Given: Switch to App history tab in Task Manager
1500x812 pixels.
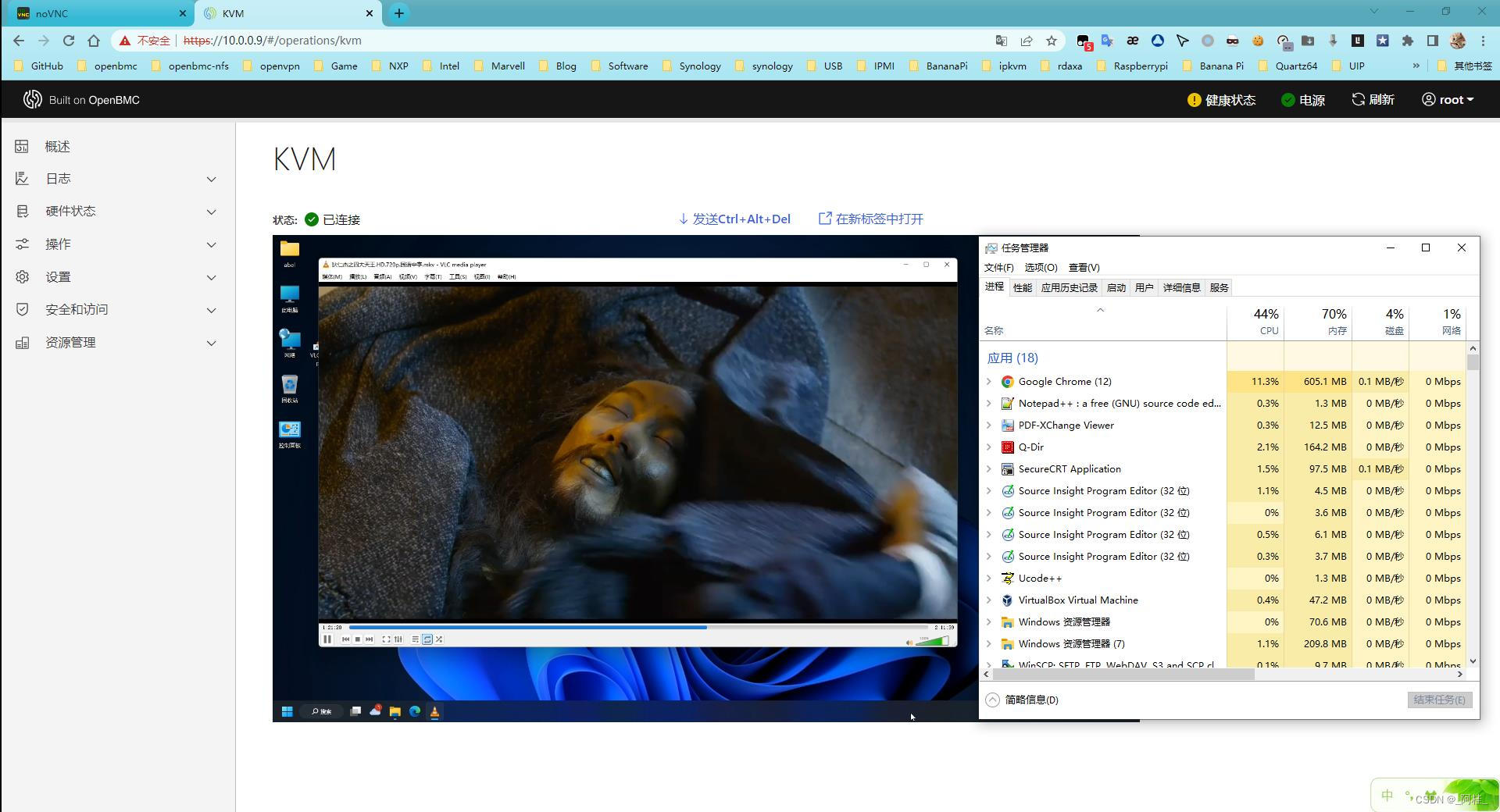Looking at the screenshot, I should (x=1069, y=288).
